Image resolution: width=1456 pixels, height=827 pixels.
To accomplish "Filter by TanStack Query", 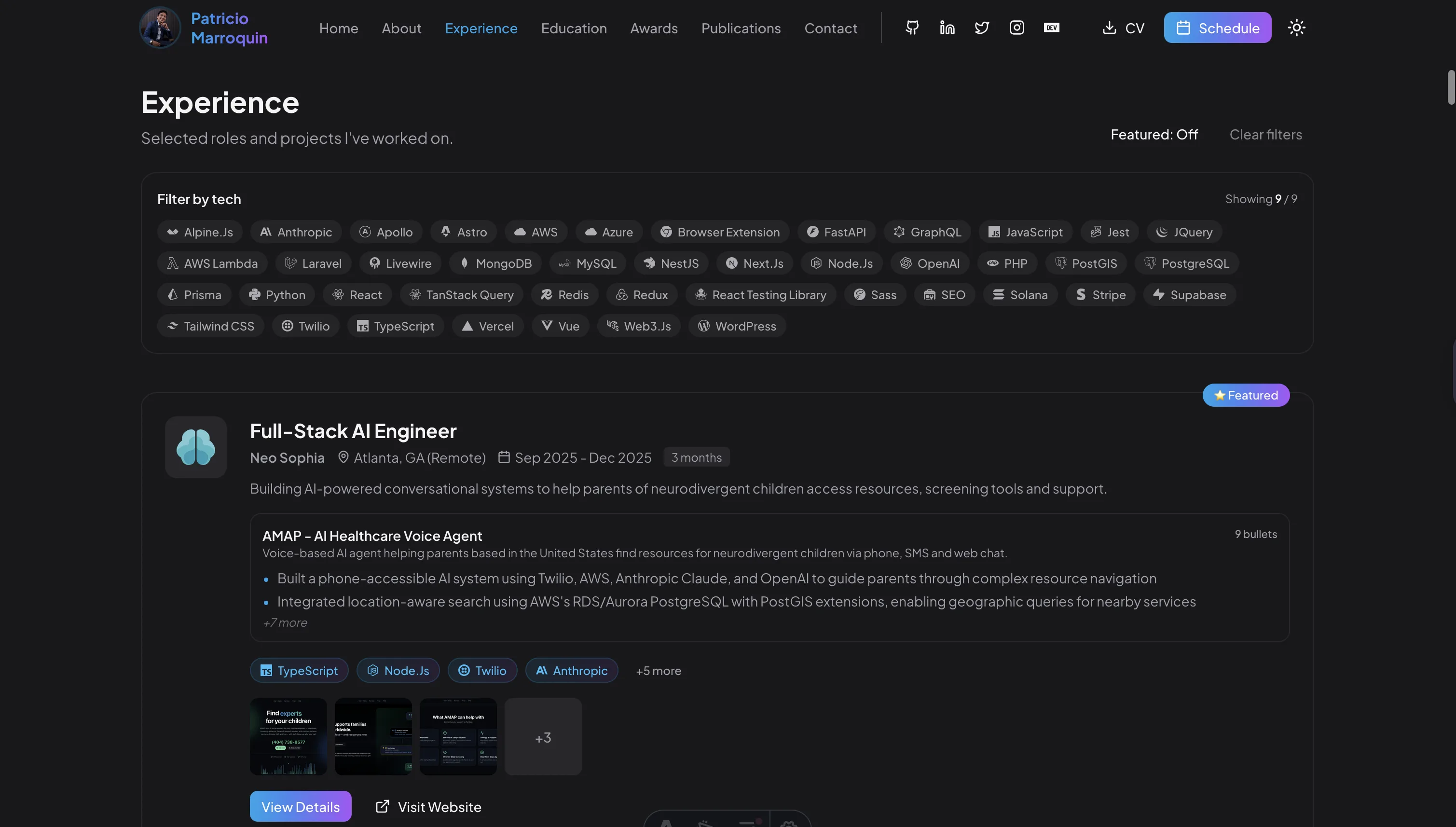I will pyautogui.click(x=462, y=294).
